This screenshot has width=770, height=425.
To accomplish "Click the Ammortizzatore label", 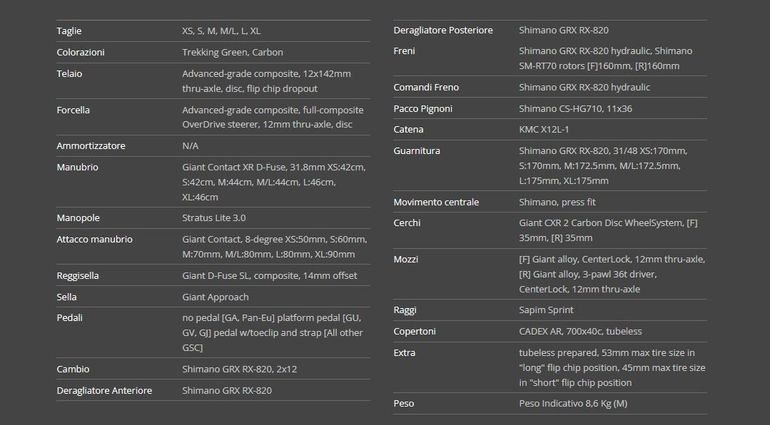I will point(90,146).
